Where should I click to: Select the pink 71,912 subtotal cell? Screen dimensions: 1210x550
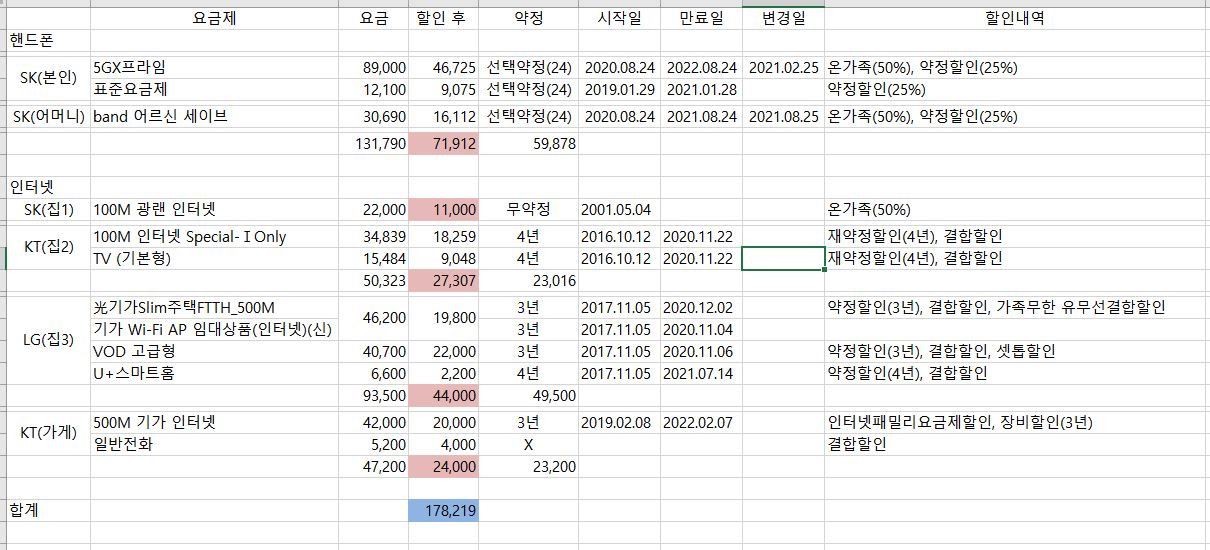(x=443, y=144)
